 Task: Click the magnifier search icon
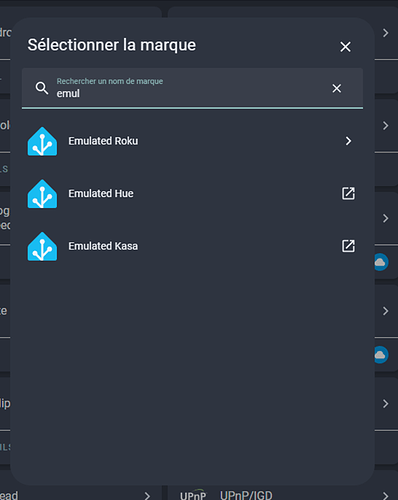(x=42, y=88)
